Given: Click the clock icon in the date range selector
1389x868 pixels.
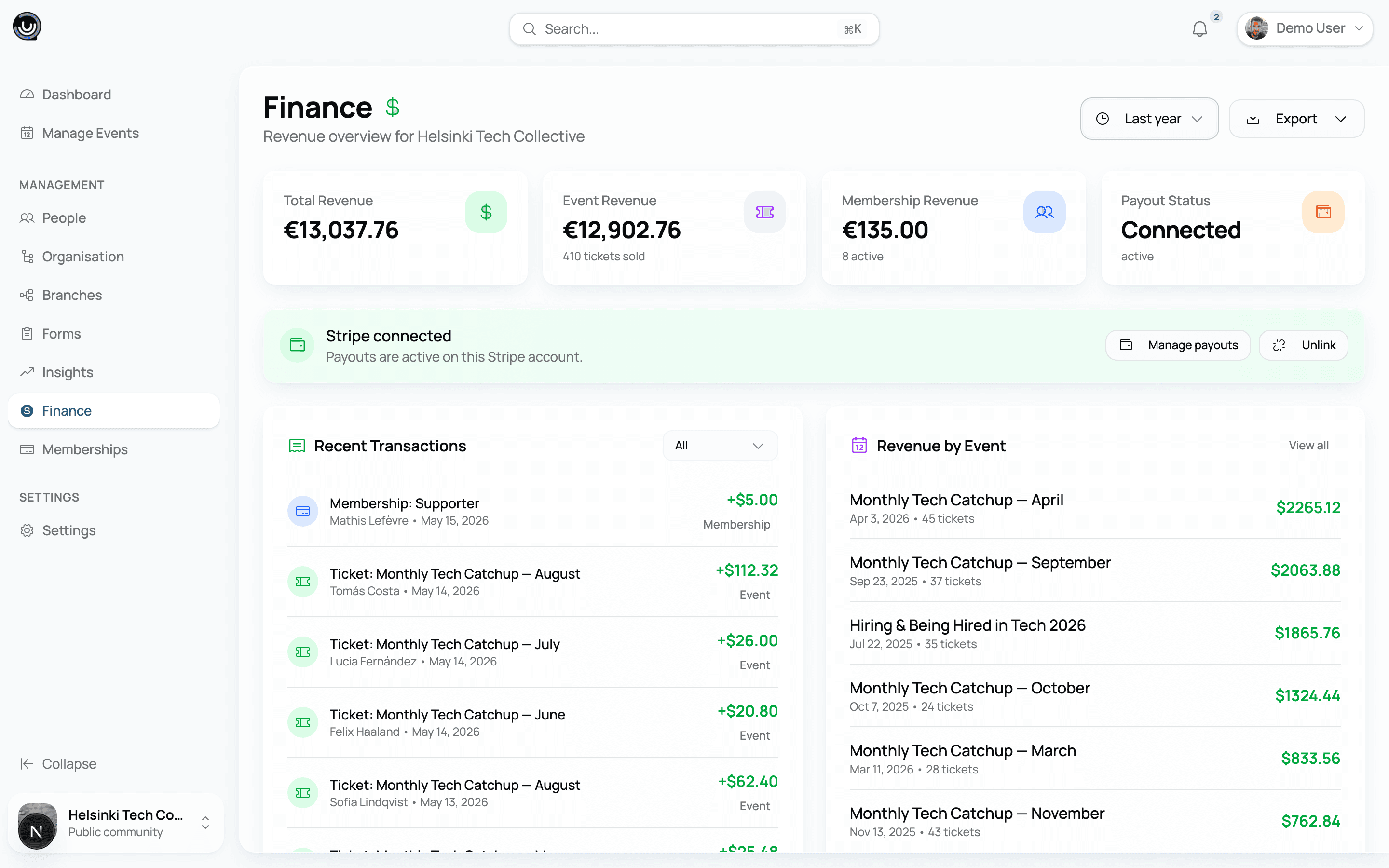Looking at the screenshot, I should 1102,119.
